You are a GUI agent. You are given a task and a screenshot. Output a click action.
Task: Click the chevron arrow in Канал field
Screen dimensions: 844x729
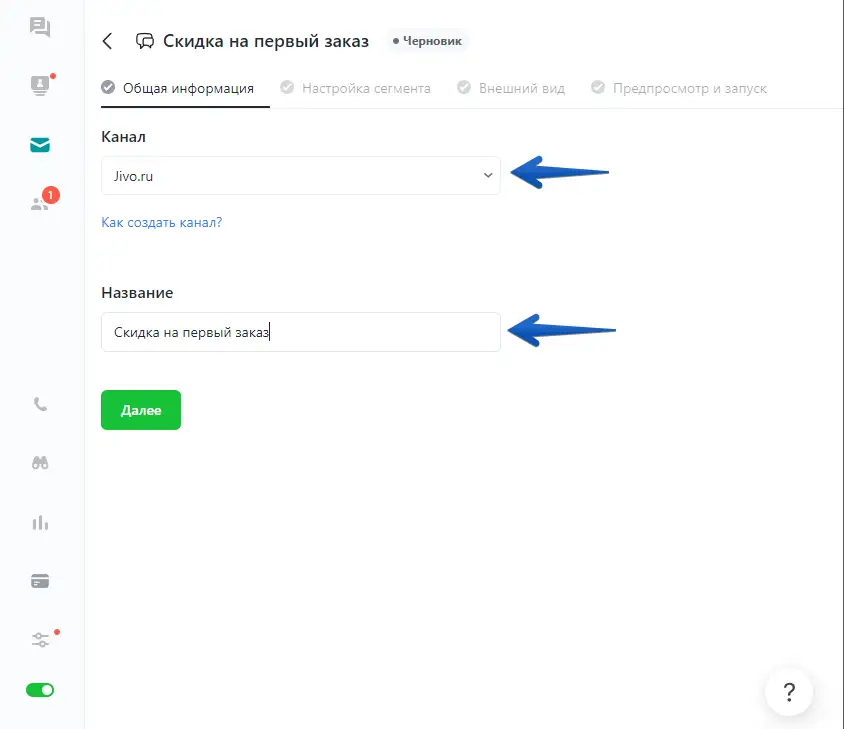[x=488, y=175]
